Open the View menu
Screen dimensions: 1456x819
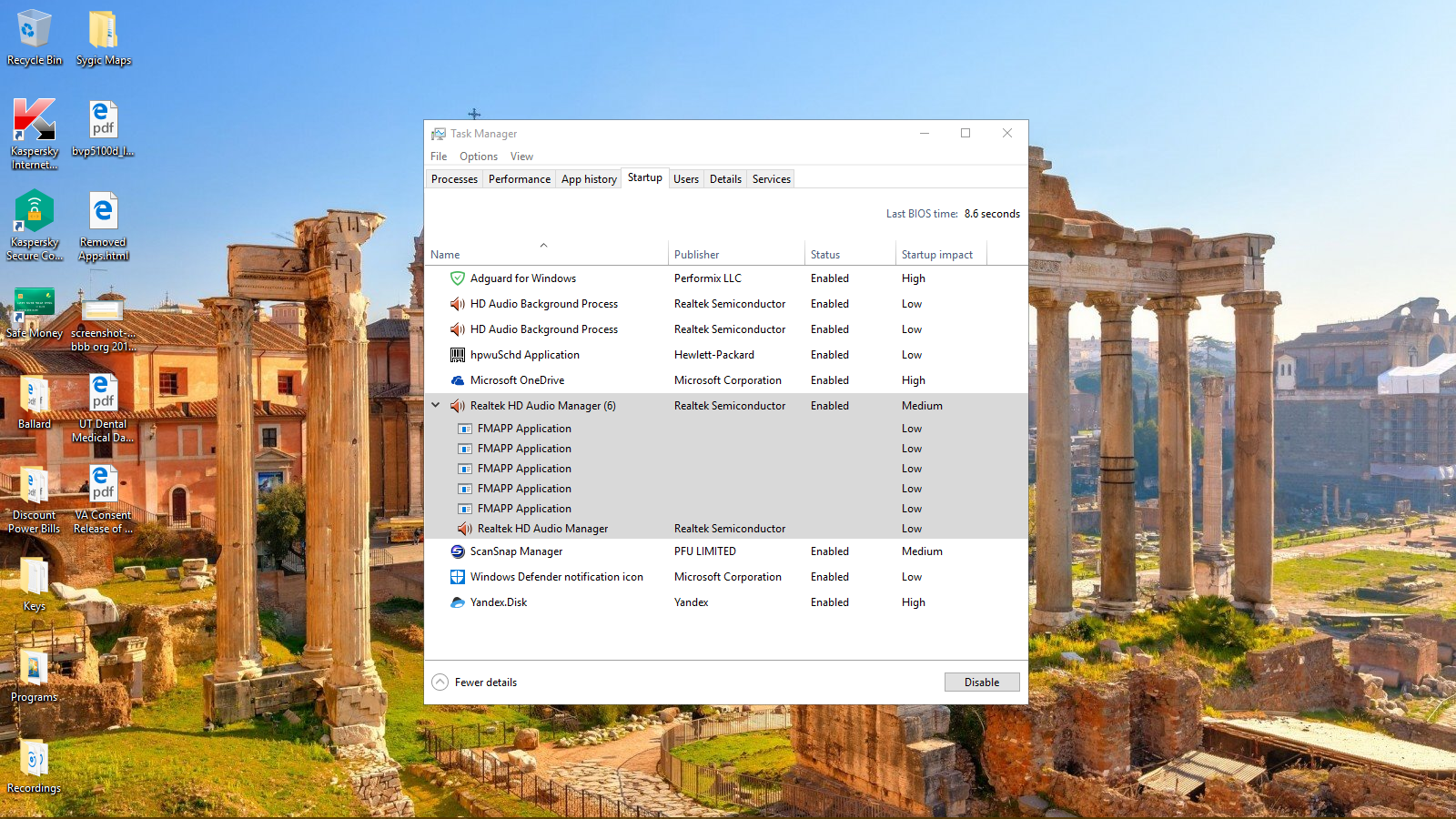[x=521, y=157]
